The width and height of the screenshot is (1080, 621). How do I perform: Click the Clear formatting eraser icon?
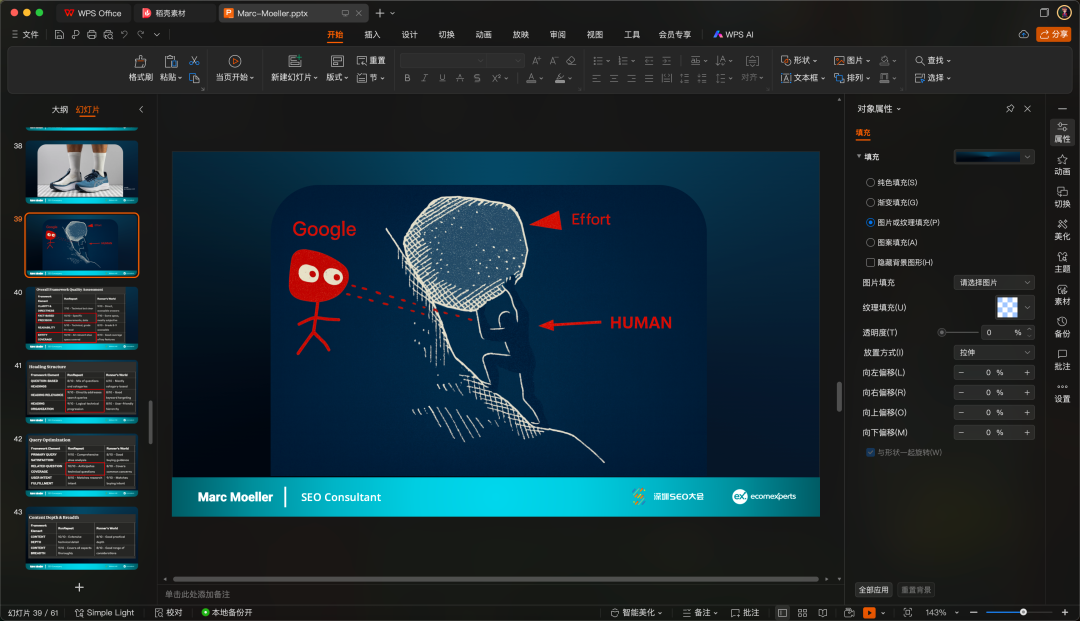(570, 61)
